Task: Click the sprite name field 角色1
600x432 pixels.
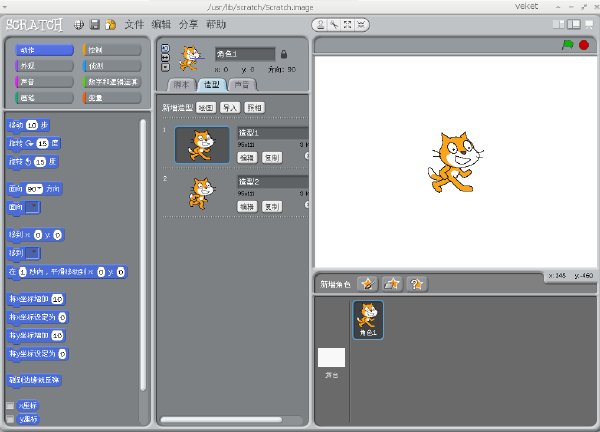Action: 245,54
